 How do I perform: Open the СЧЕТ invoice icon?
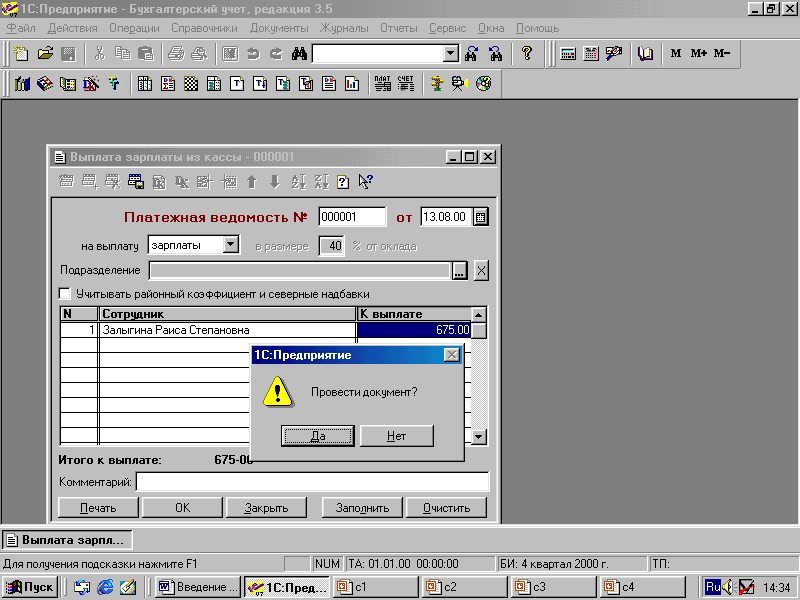(x=406, y=84)
